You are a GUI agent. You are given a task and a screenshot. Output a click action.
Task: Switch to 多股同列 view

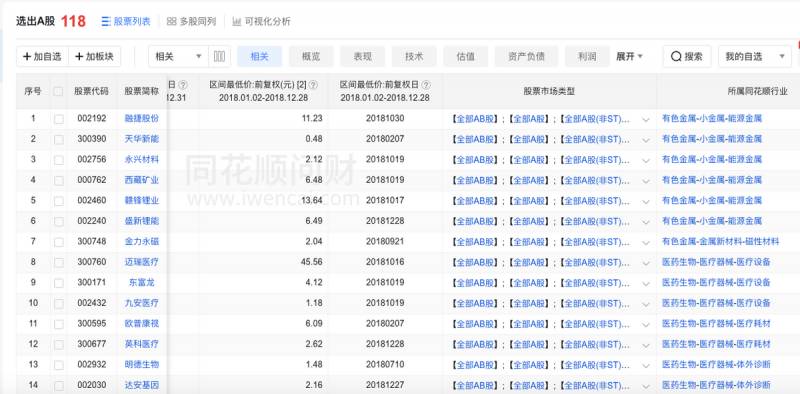[x=191, y=21]
